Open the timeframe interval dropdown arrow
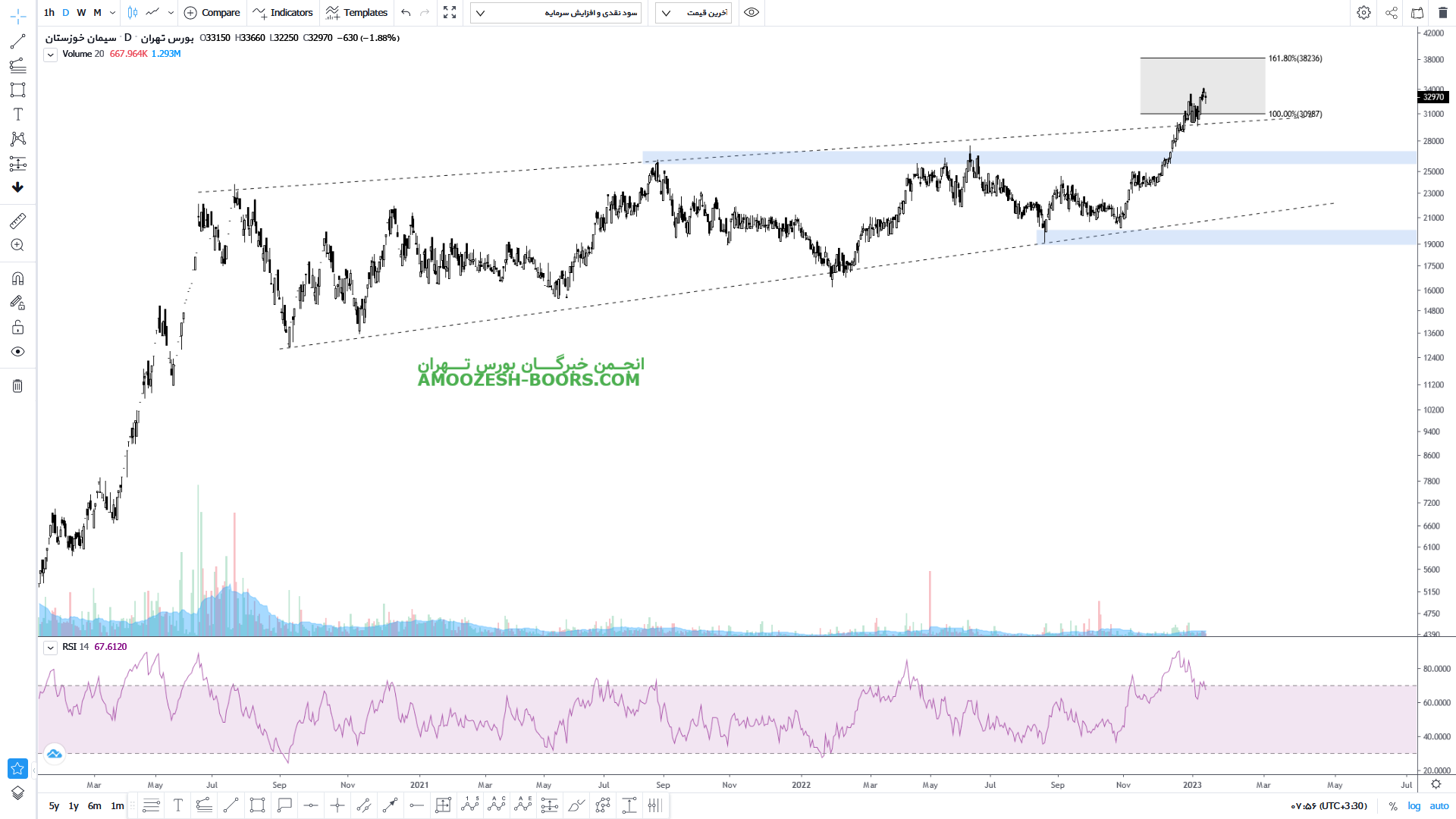The height and width of the screenshot is (819, 1456). point(112,13)
